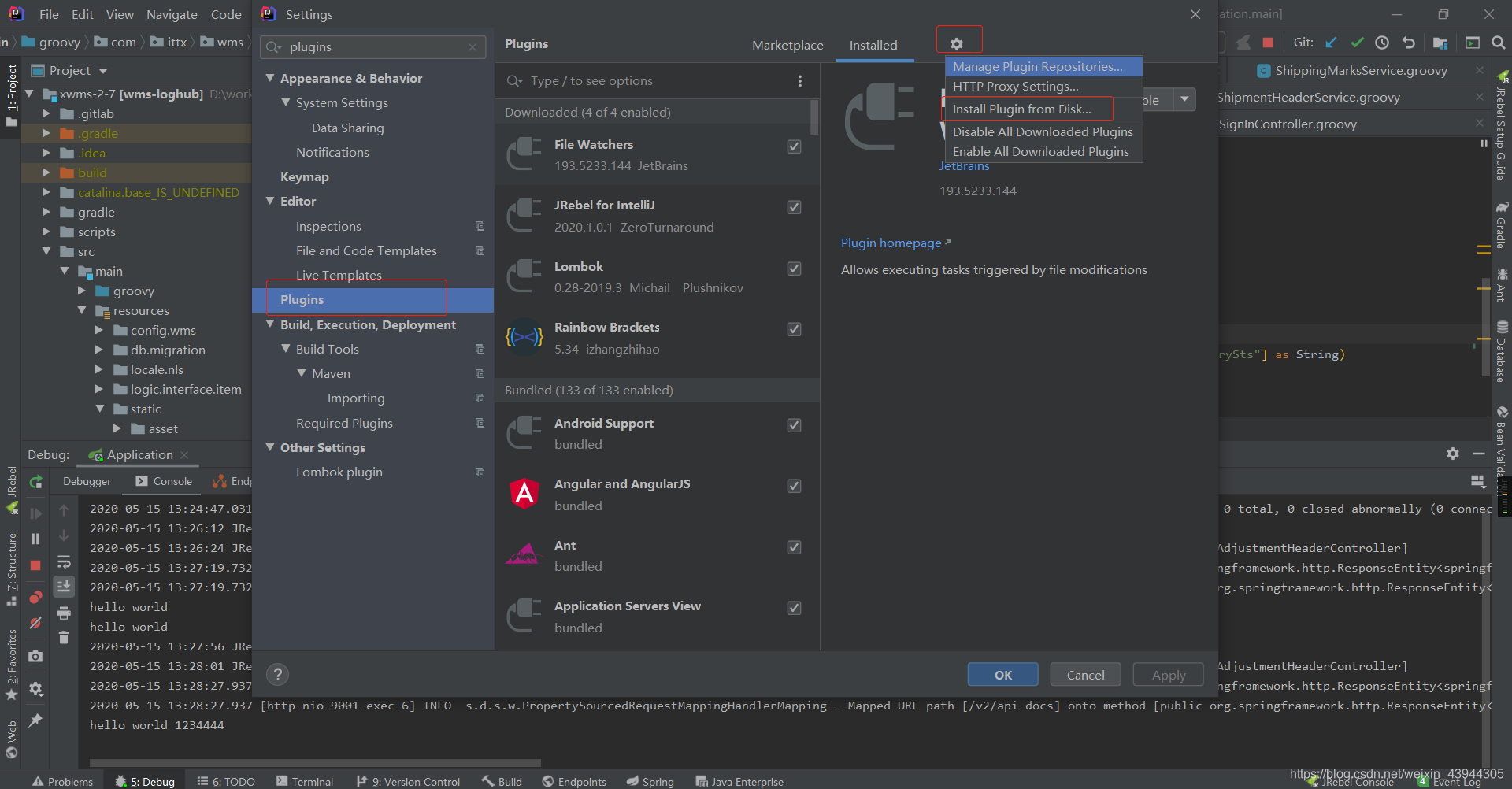Clear the plugins settings search field
This screenshot has height=789, width=1512.
click(x=472, y=47)
